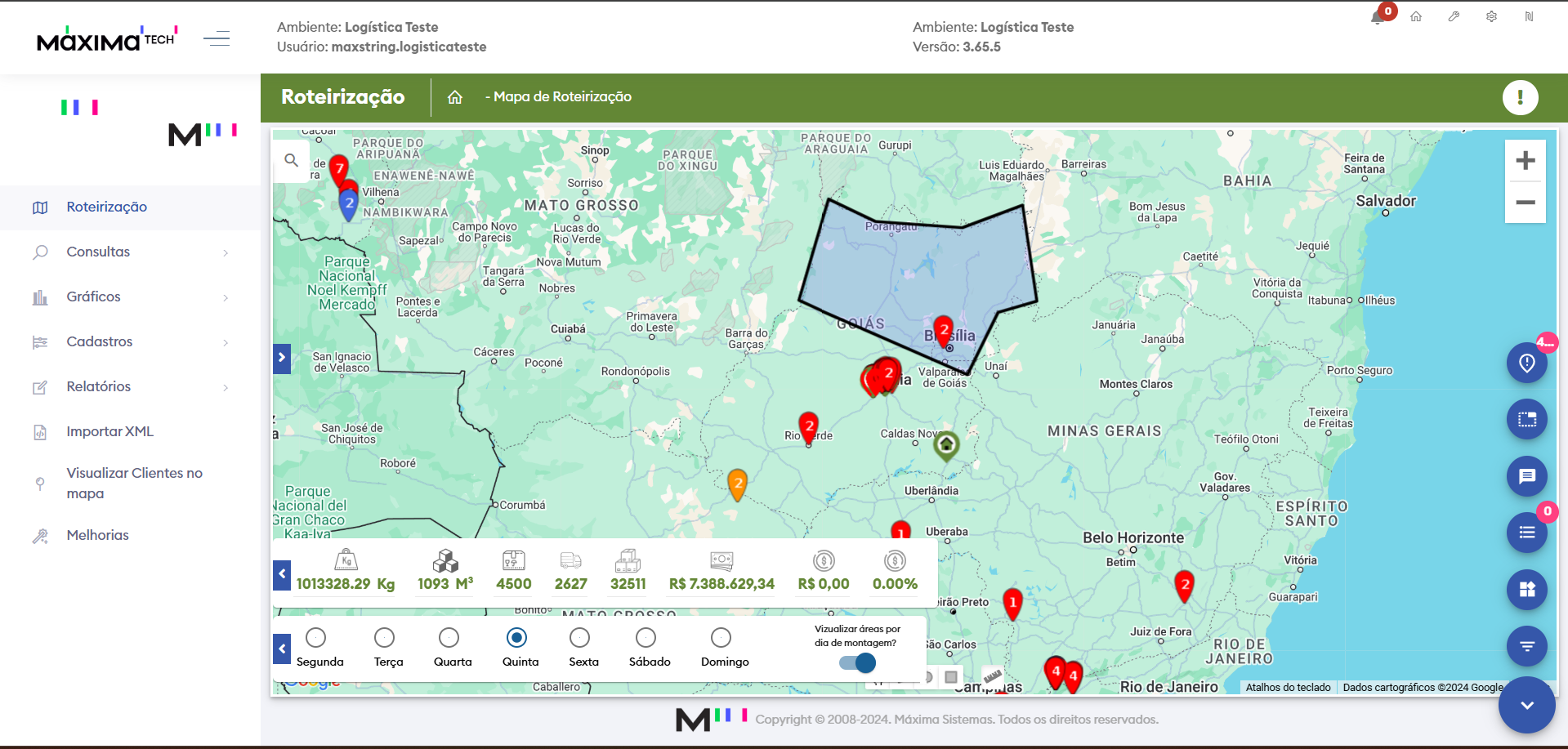The image size is (1568, 749).
Task: Open the filter floating button
Action: [1526, 646]
